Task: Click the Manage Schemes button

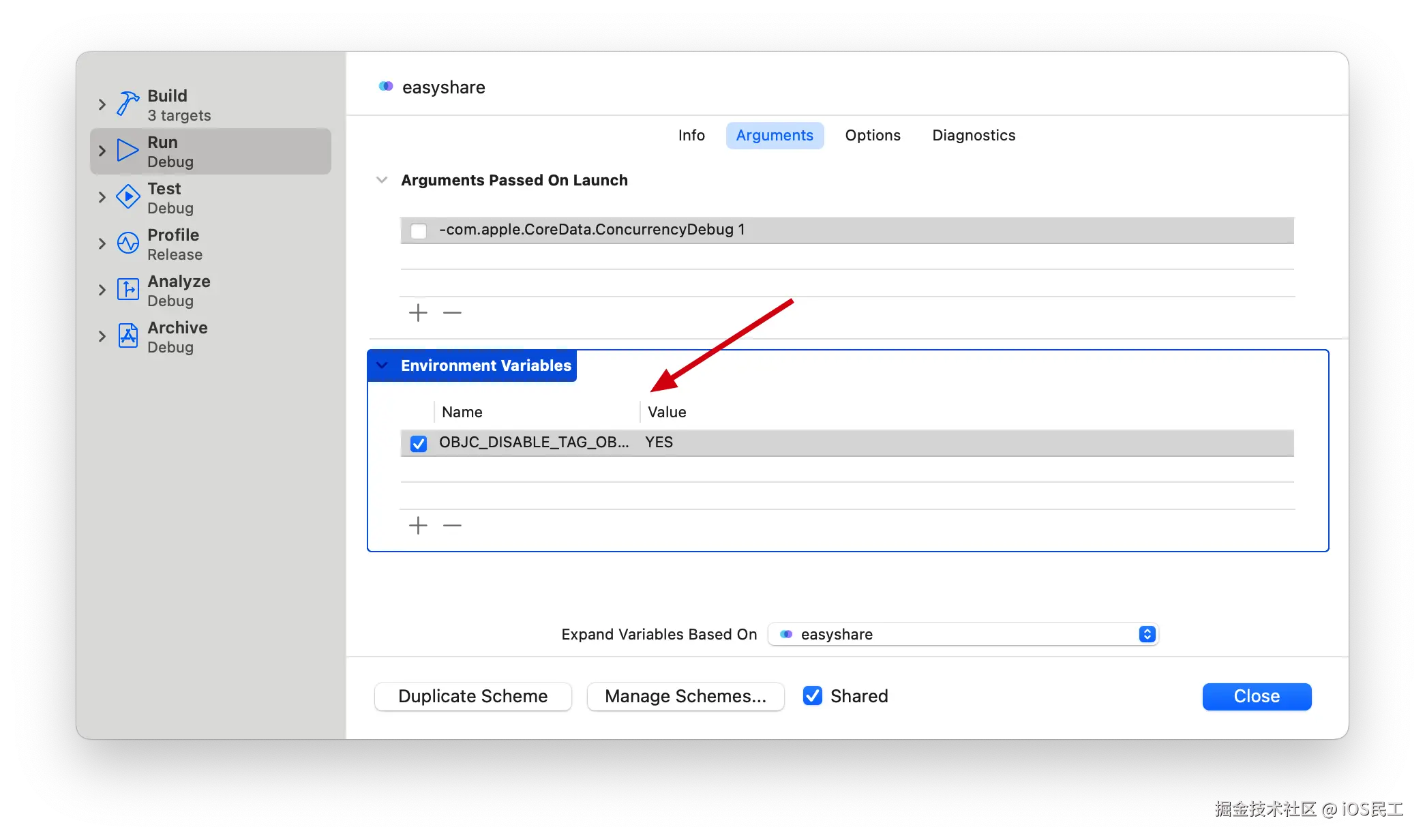Action: [685, 696]
